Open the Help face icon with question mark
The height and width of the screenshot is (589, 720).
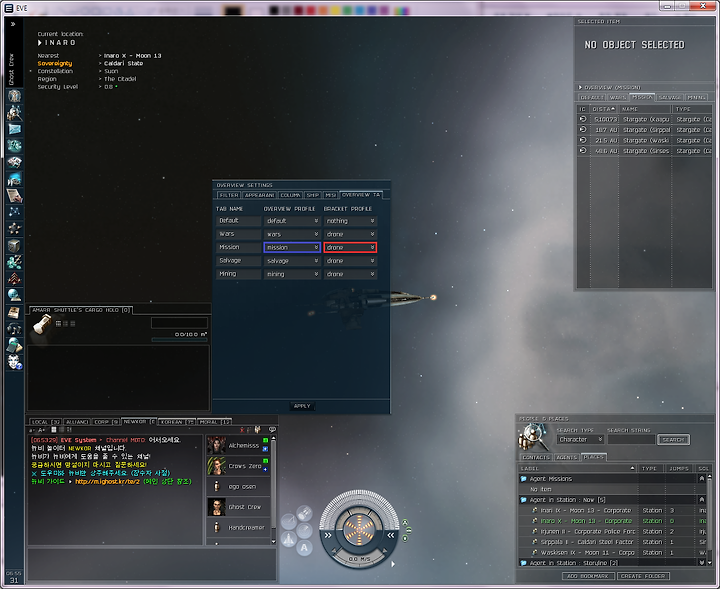tap(14, 362)
